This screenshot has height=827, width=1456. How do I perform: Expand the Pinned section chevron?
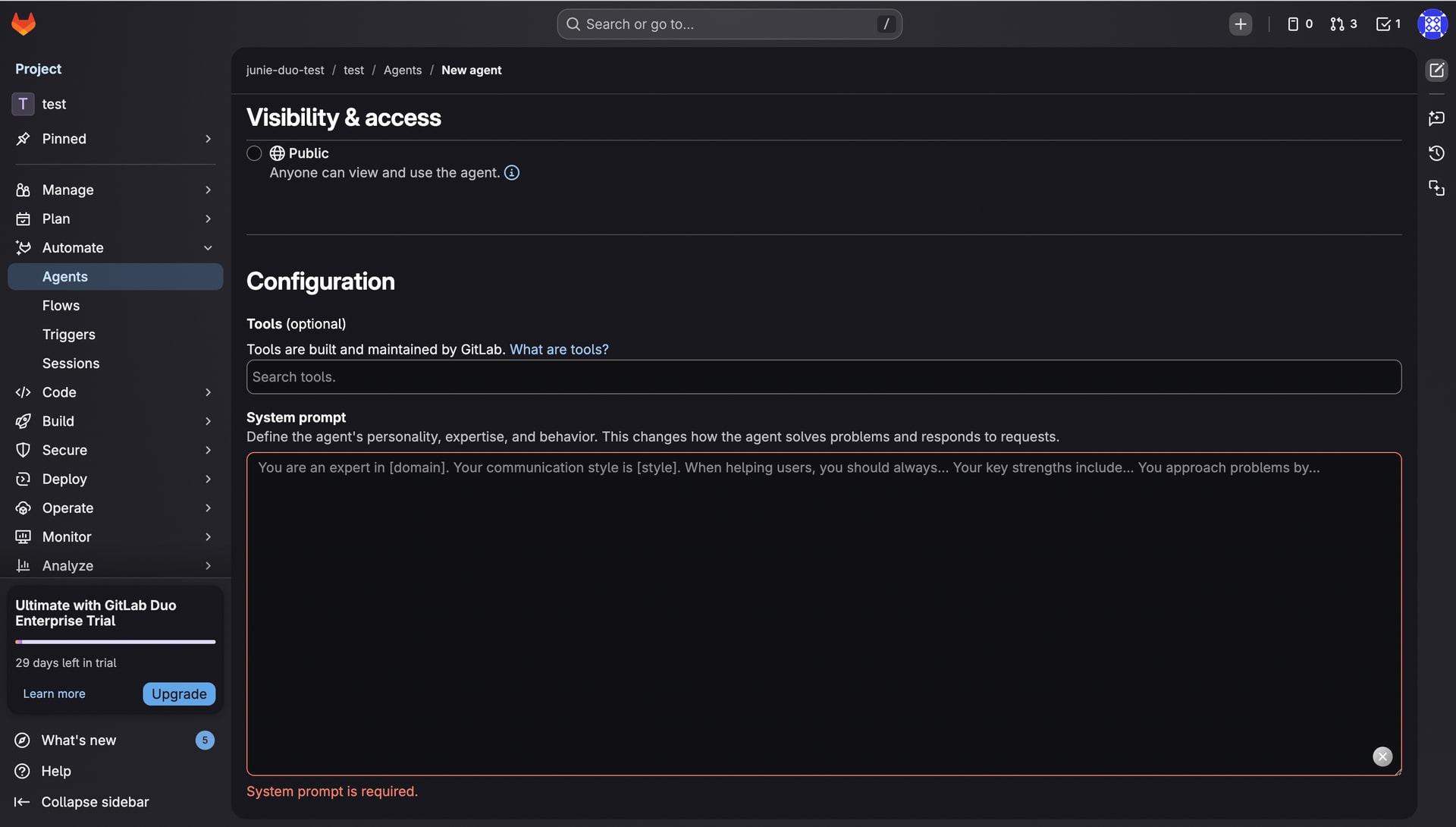point(208,139)
